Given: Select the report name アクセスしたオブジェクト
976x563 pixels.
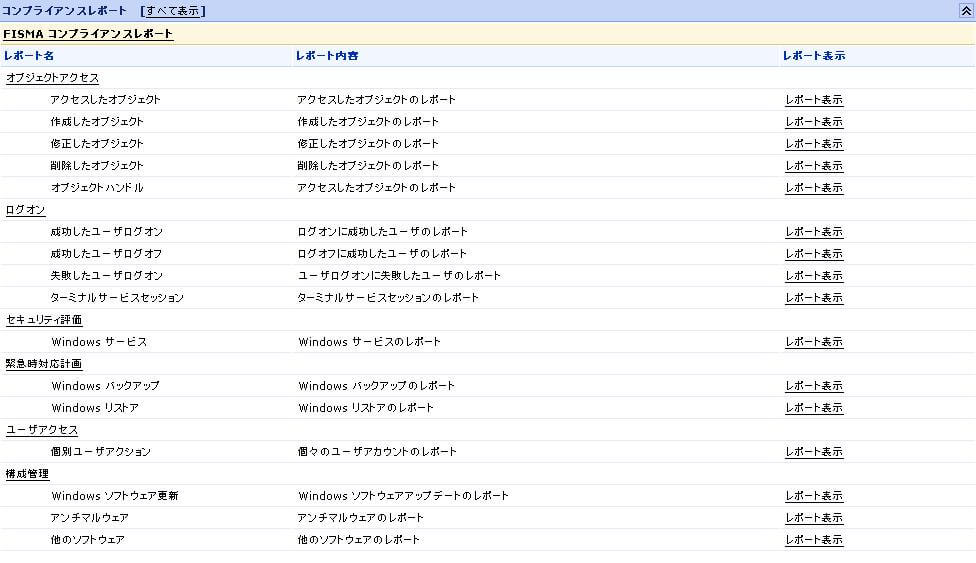Looking at the screenshot, I should point(105,100).
